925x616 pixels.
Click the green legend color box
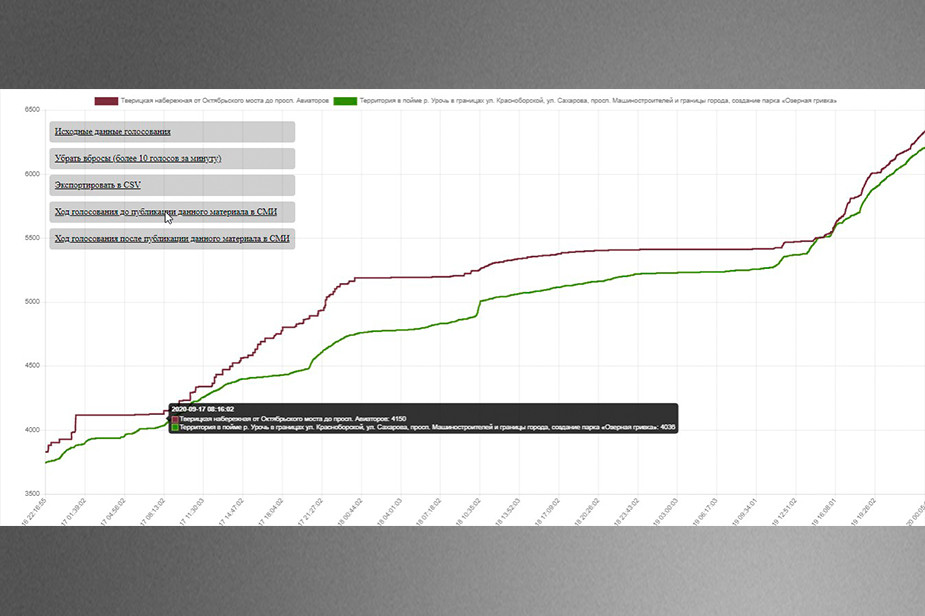tap(346, 101)
